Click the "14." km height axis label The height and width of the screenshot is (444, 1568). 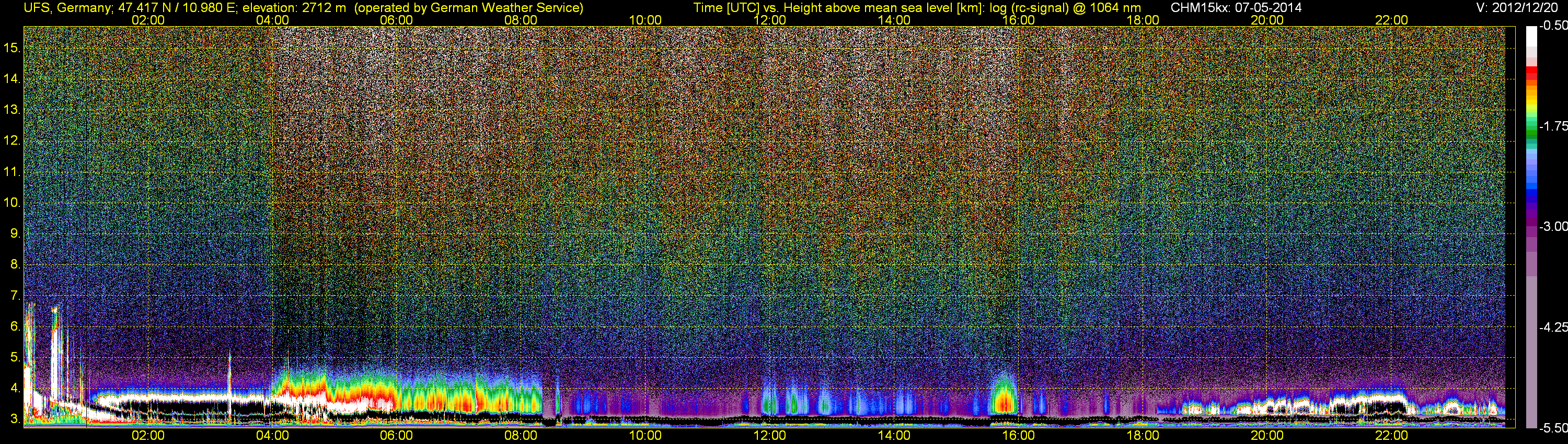click(x=12, y=78)
